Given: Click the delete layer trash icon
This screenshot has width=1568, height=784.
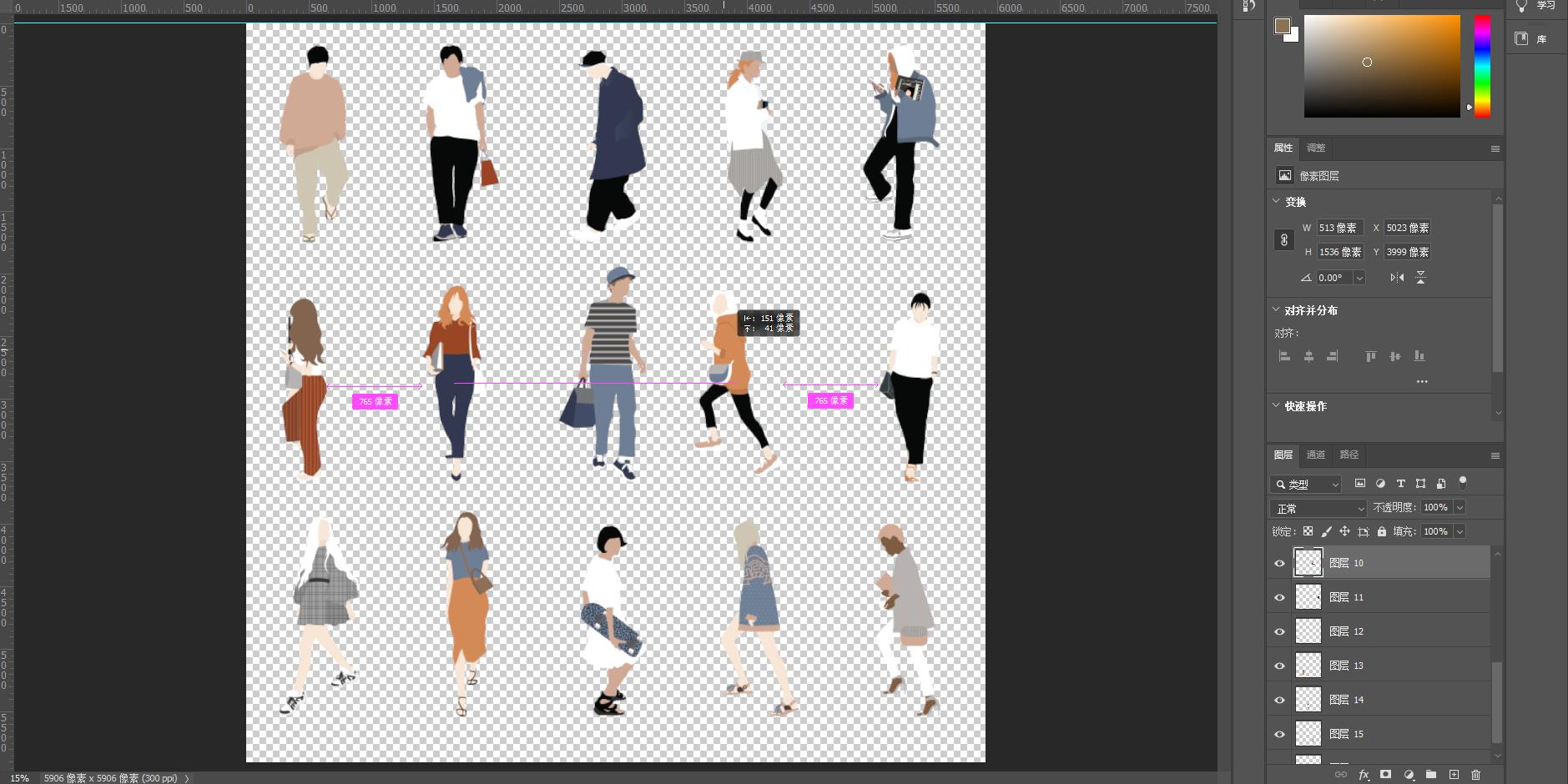Looking at the screenshot, I should (x=1475, y=775).
